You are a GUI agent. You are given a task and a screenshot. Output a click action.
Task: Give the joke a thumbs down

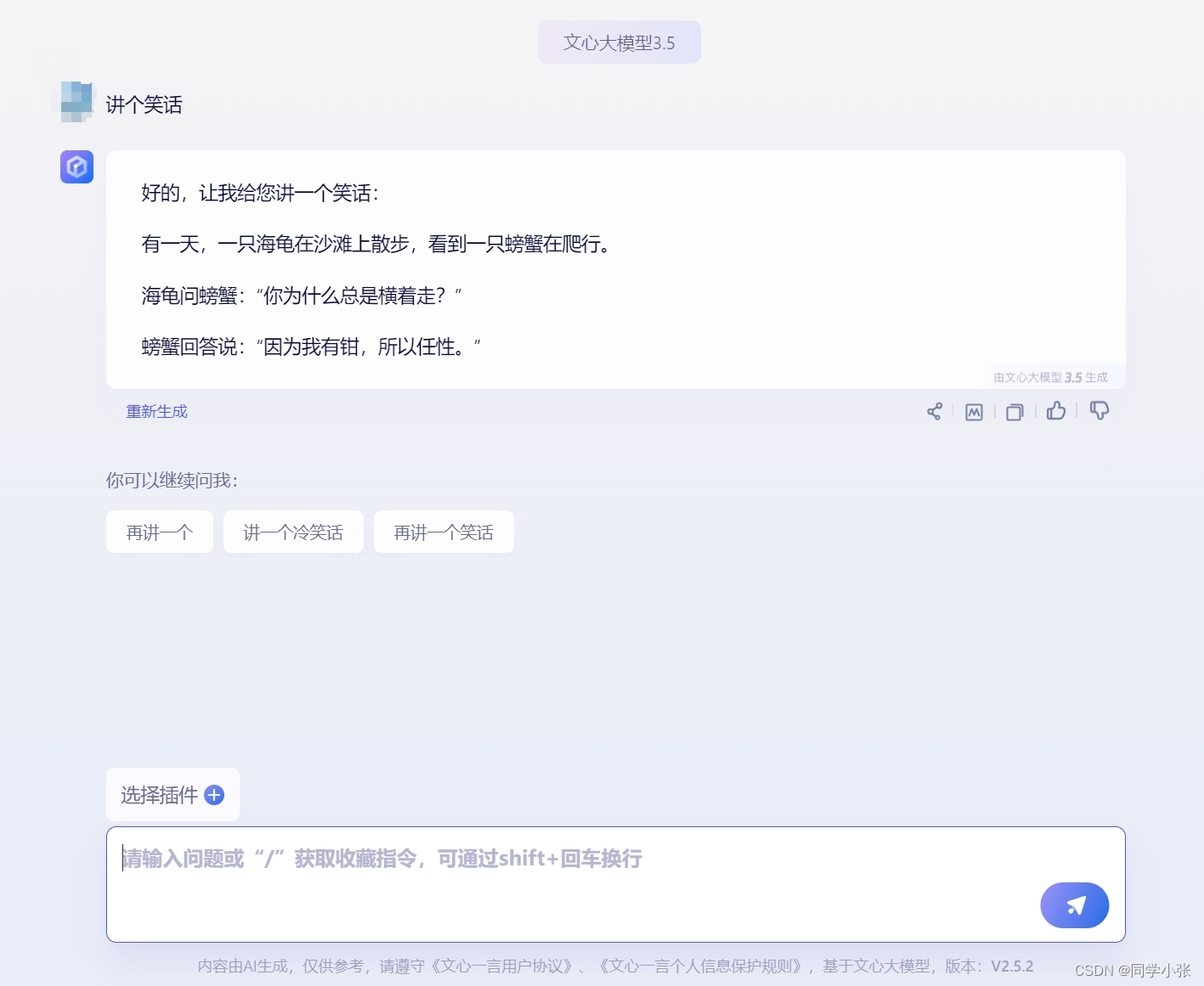click(x=1099, y=411)
